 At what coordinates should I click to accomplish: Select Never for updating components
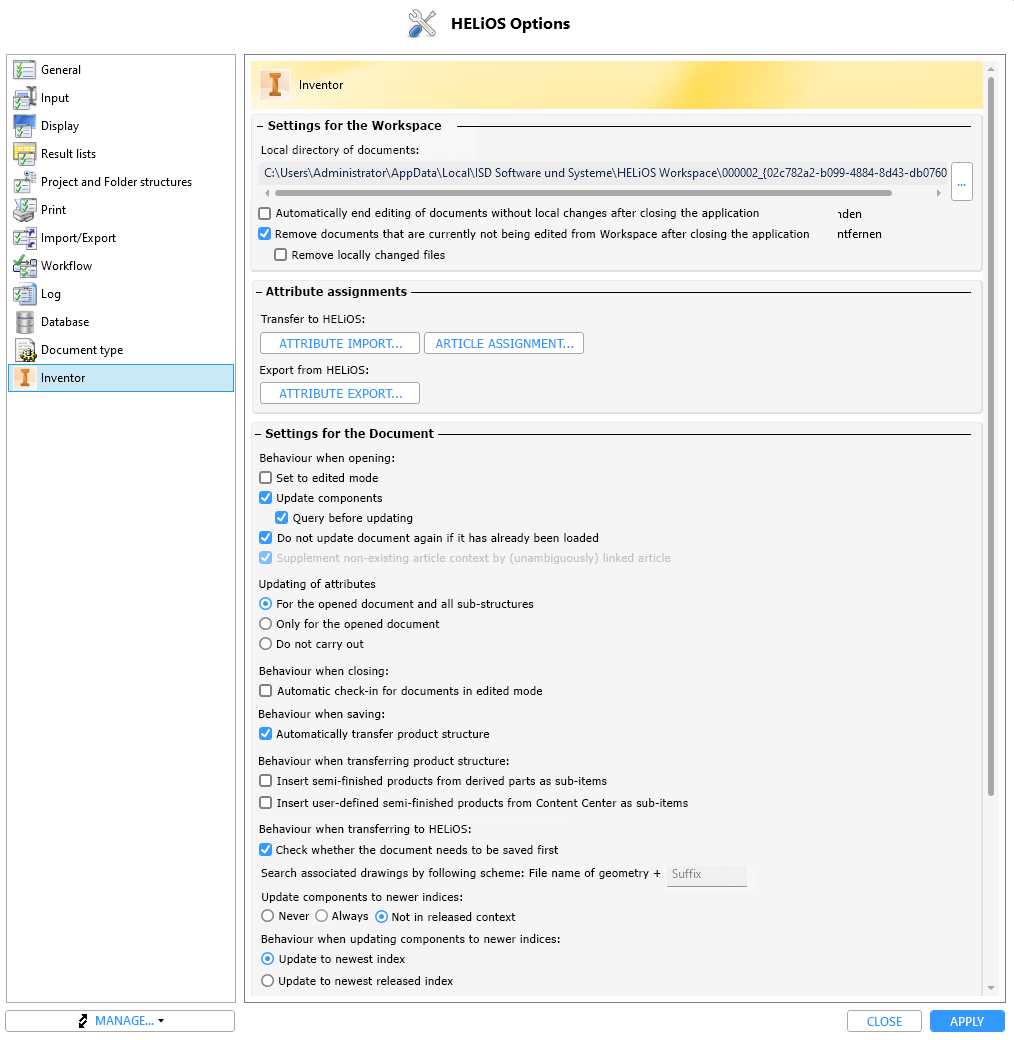[267, 916]
